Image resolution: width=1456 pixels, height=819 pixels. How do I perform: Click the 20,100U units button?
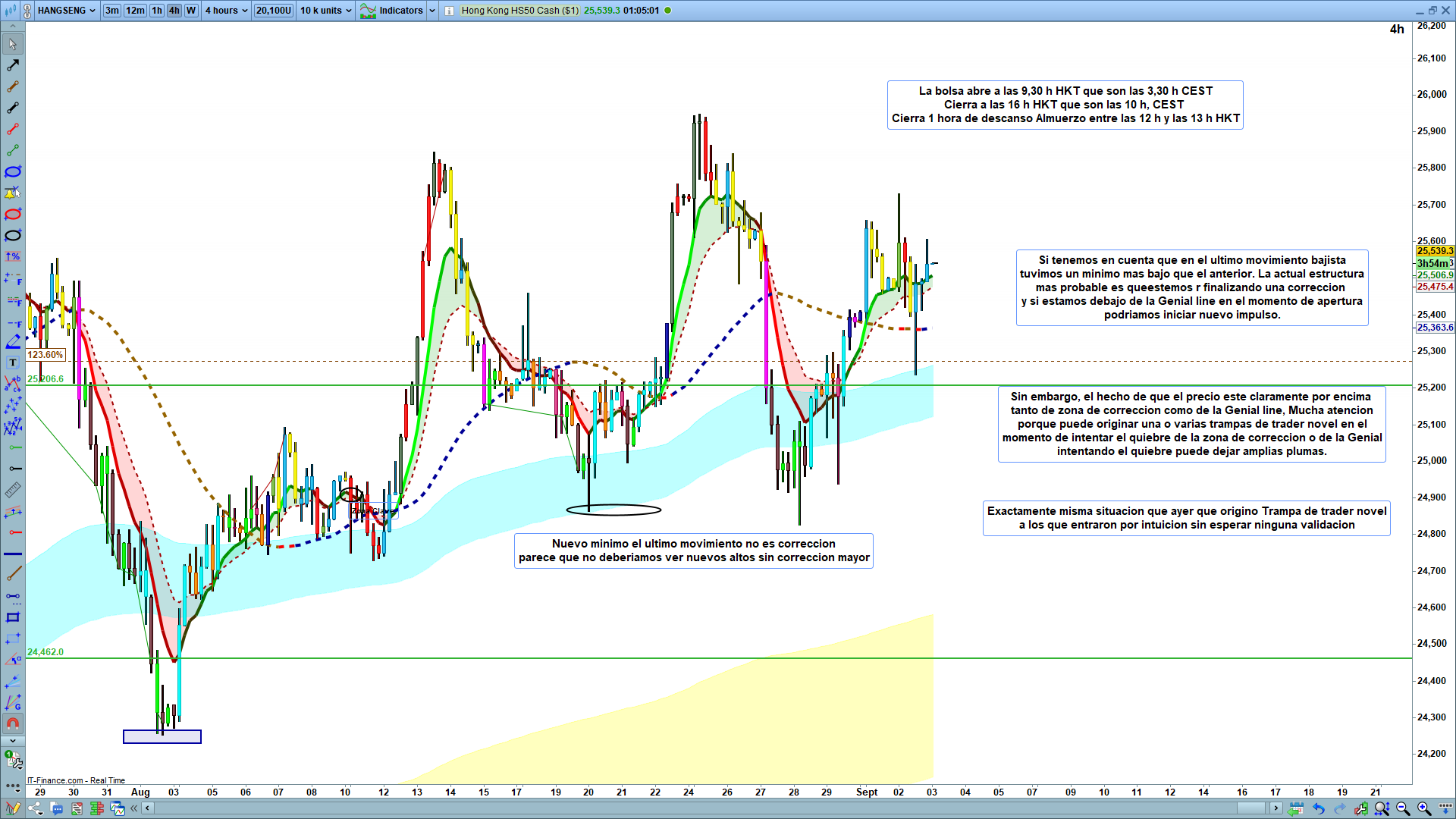click(x=273, y=11)
